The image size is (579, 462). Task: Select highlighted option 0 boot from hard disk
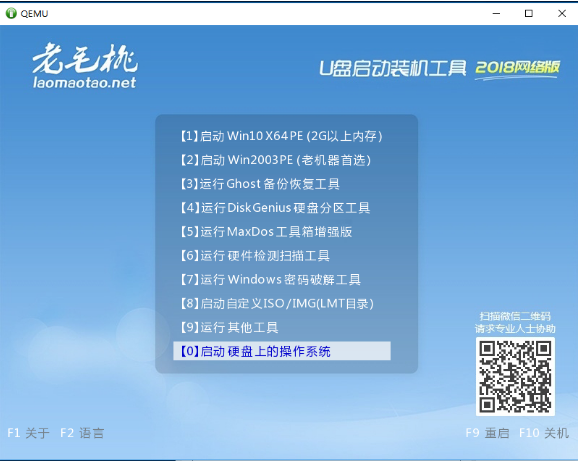pos(282,351)
